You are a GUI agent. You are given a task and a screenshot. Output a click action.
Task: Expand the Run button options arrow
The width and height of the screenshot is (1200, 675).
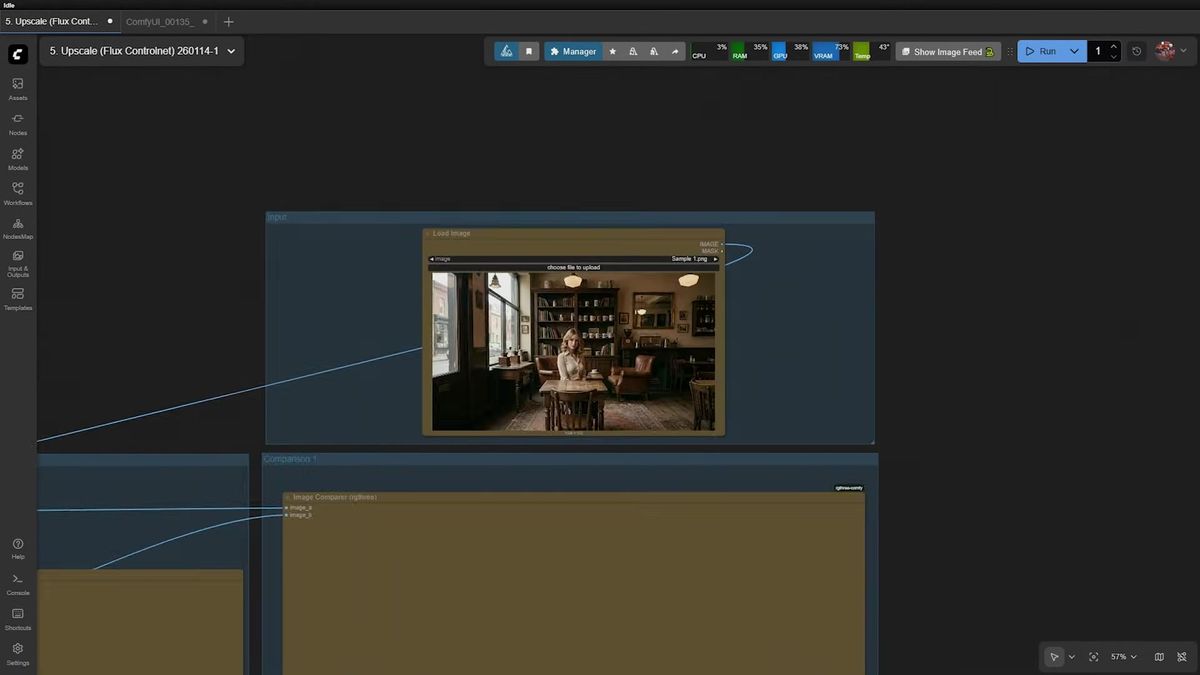point(1074,51)
